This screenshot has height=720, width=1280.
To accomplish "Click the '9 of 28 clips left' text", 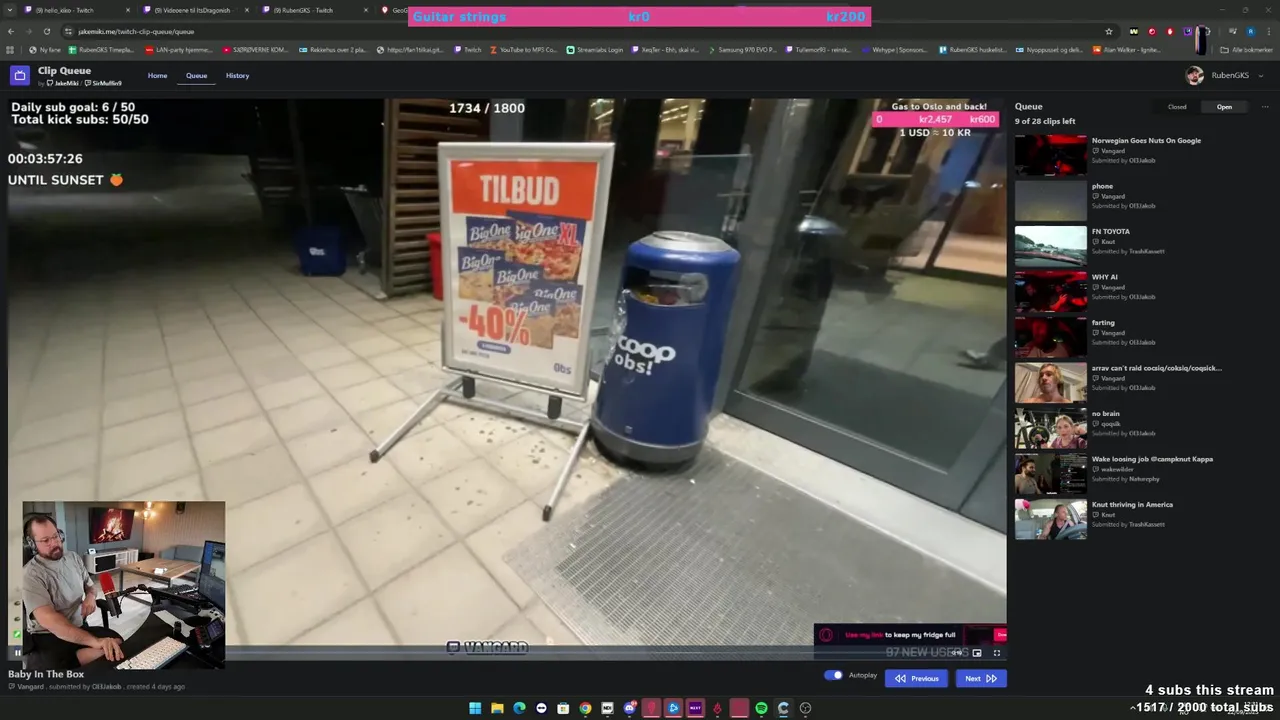I will tap(1045, 121).
